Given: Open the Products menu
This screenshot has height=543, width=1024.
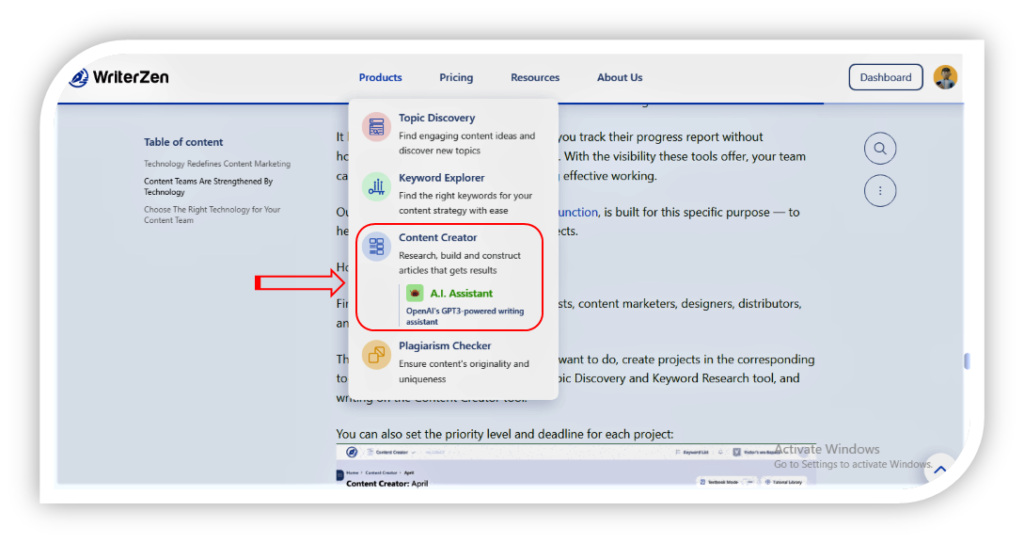Looking at the screenshot, I should pos(380,77).
